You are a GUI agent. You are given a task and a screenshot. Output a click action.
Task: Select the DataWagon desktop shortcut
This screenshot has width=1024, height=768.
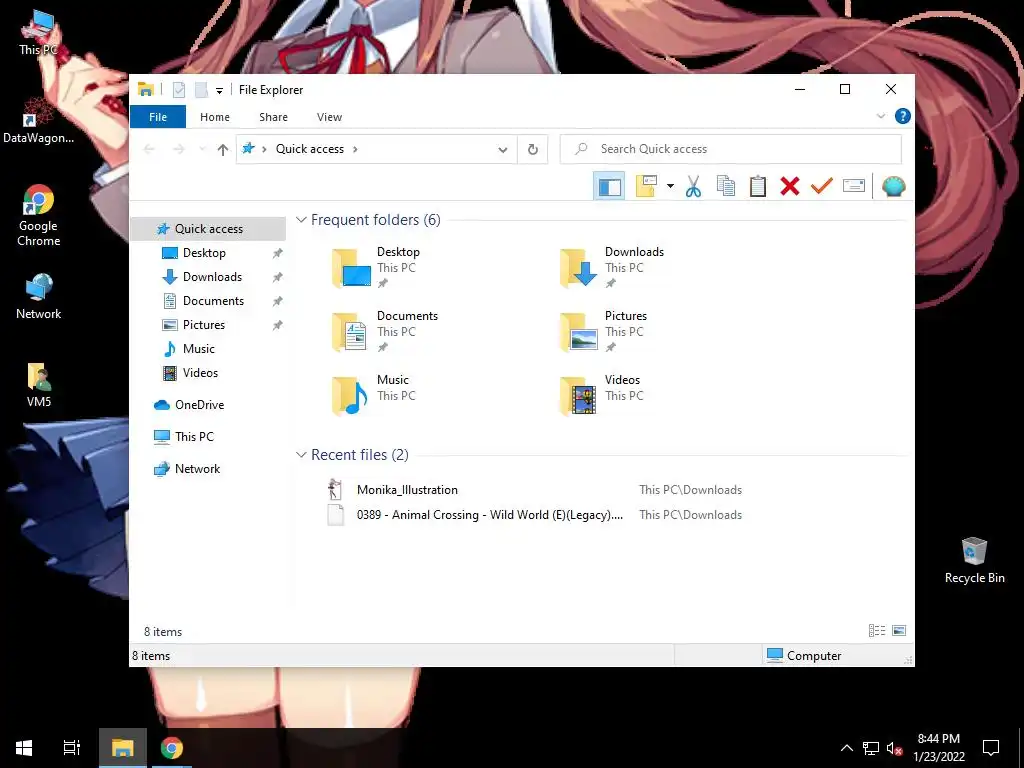point(39,120)
